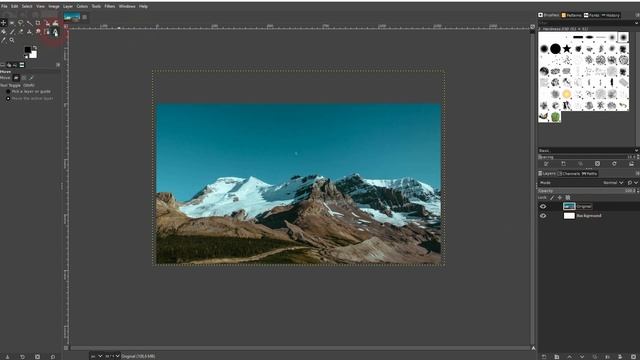Select the Rectangle Select tool
640x360 pixels.
click(12, 23)
